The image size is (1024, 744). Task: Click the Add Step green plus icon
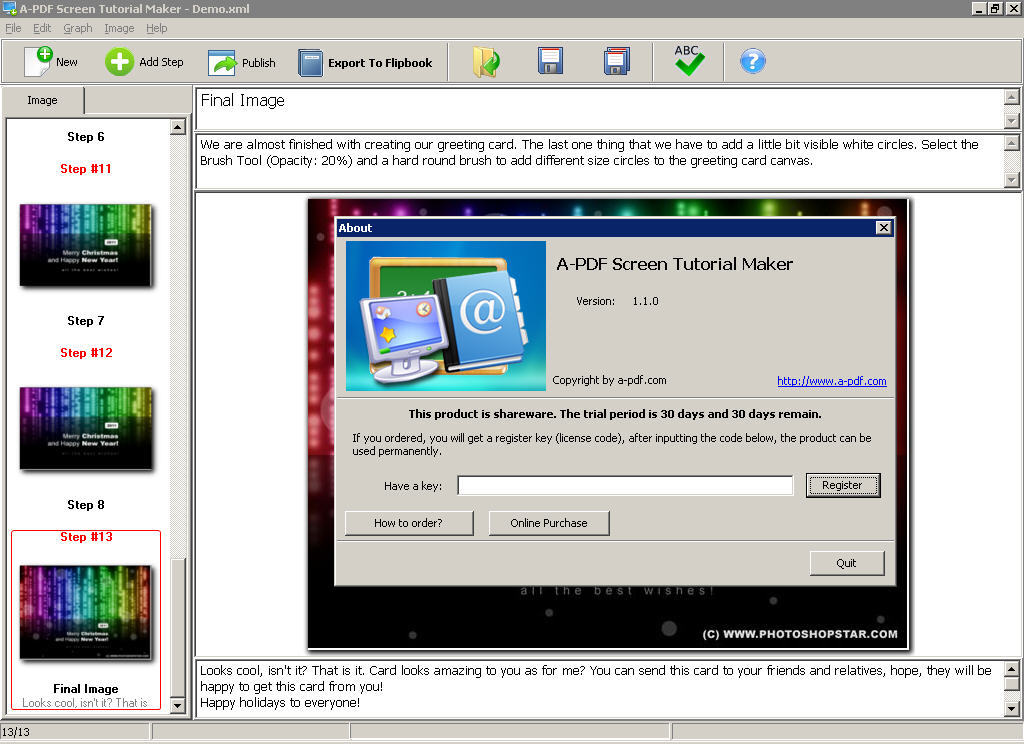[x=119, y=62]
